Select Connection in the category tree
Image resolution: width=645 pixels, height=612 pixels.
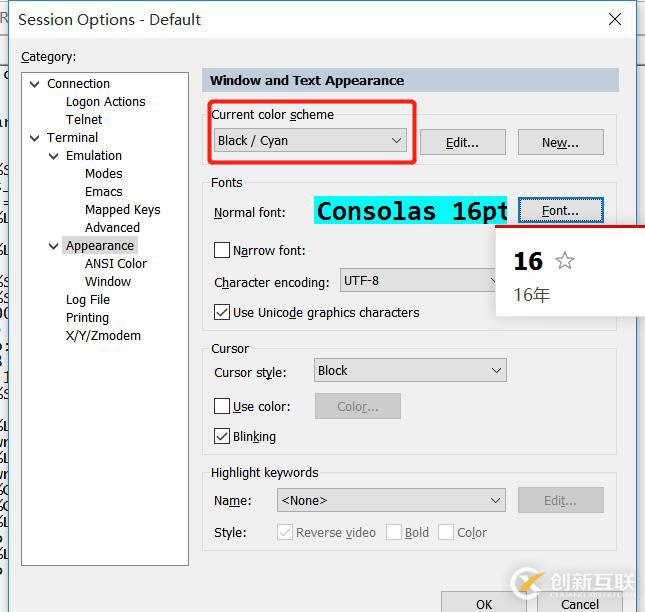pyautogui.click(x=78, y=84)
